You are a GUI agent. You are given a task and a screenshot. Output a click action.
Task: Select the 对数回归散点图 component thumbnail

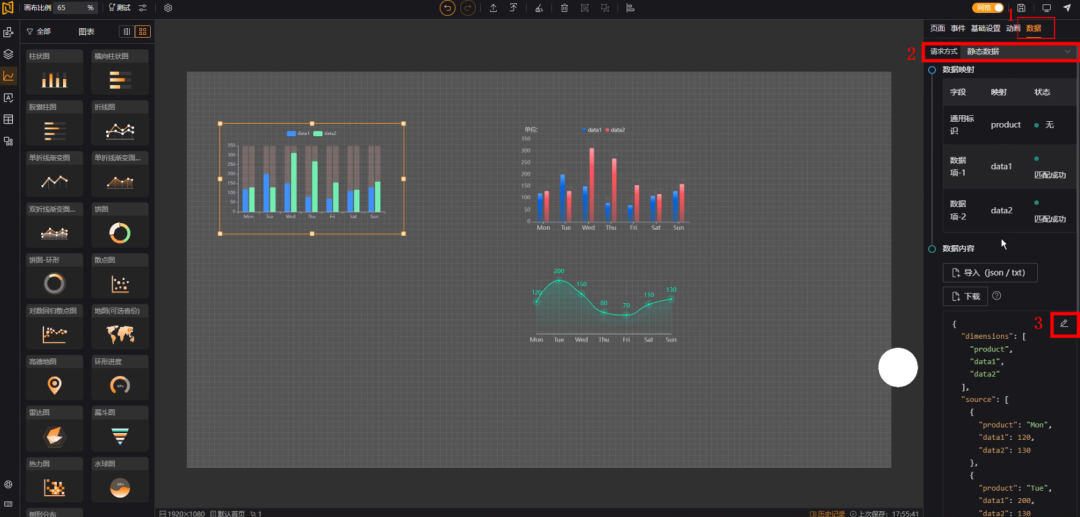(x=54, y=327)
